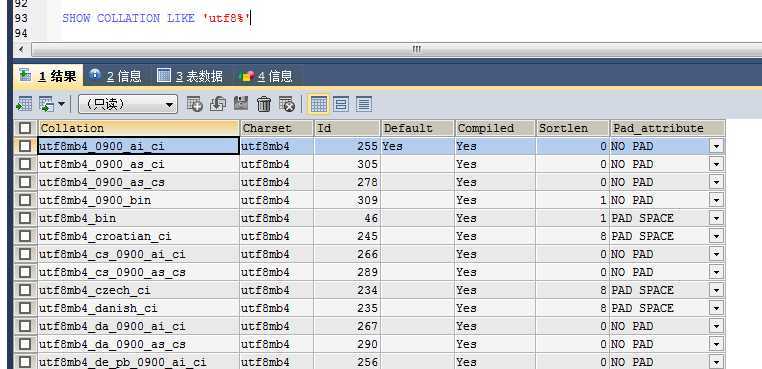Expand the copy/export options arrow

pyautogui.click(x=61, y=104)
